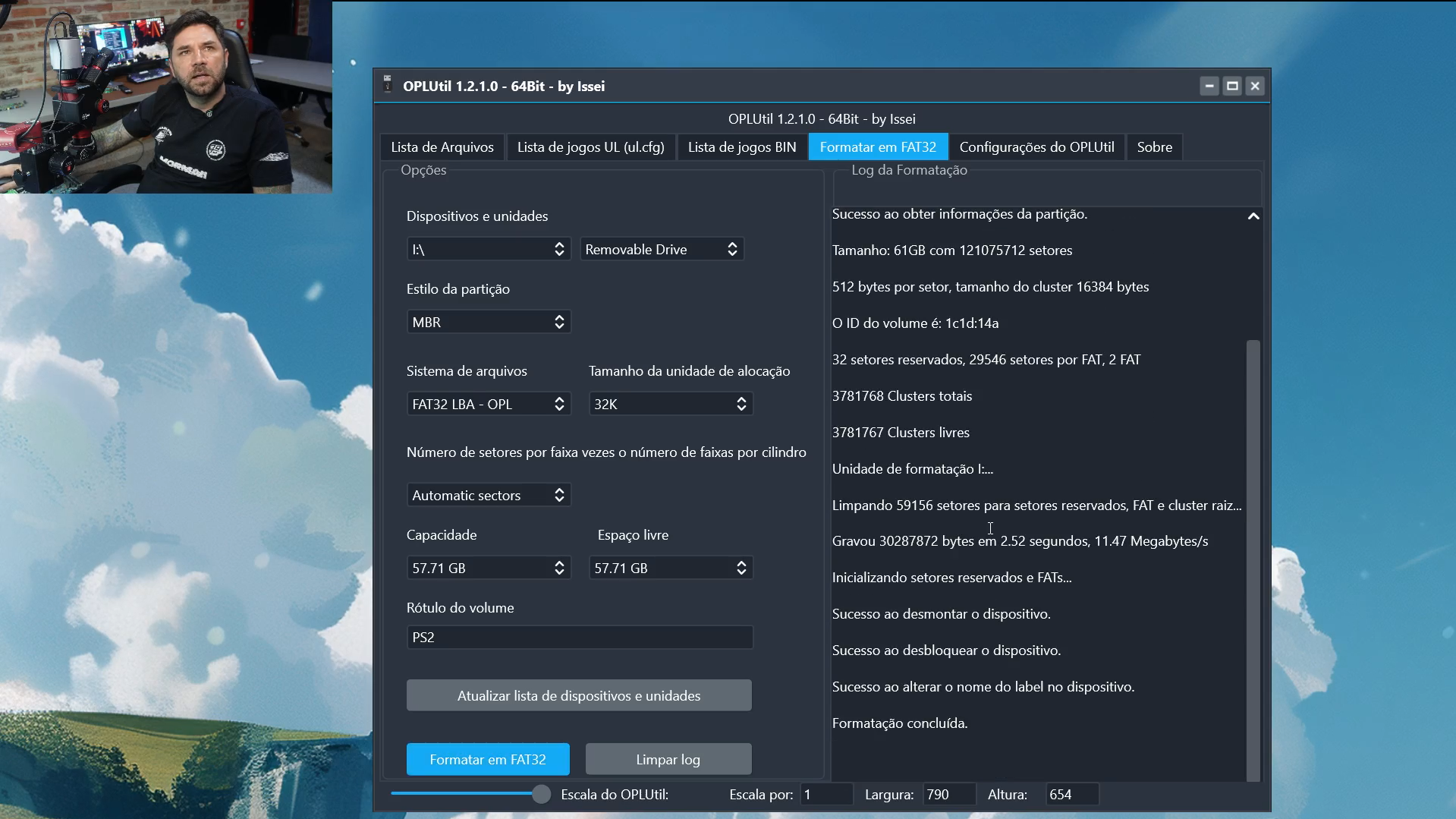Click log line '32 setores reservados, 29546 setores por FAT'
The width and height of the screenshot is (1456, 819).
[986, 360]
